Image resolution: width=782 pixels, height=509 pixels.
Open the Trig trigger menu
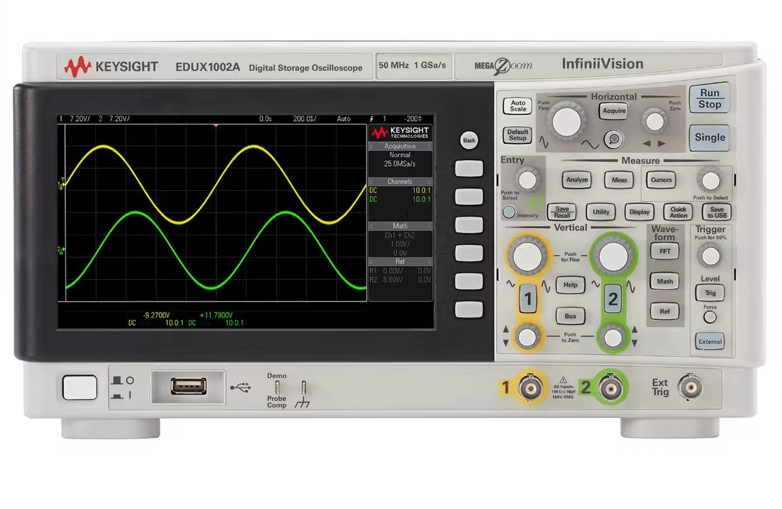[710, 293]
